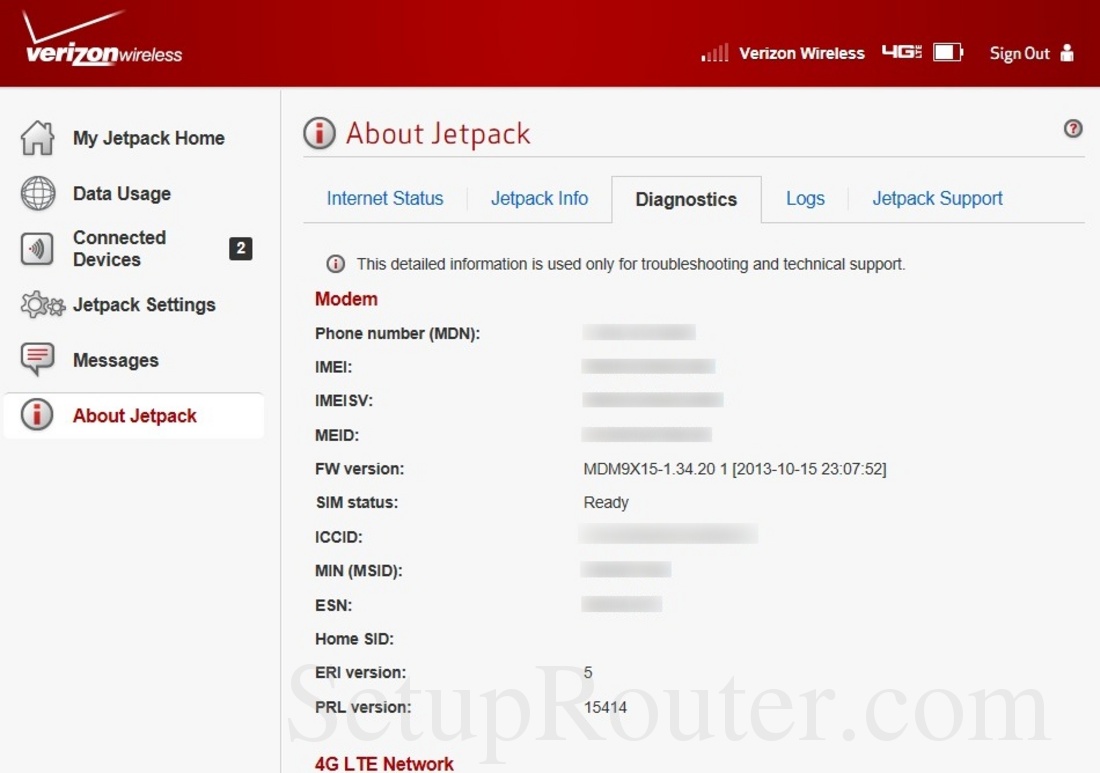Select About Jetpack in the sidebar
The width and height of the screenshot is (1100, 773).
[135, 416]
